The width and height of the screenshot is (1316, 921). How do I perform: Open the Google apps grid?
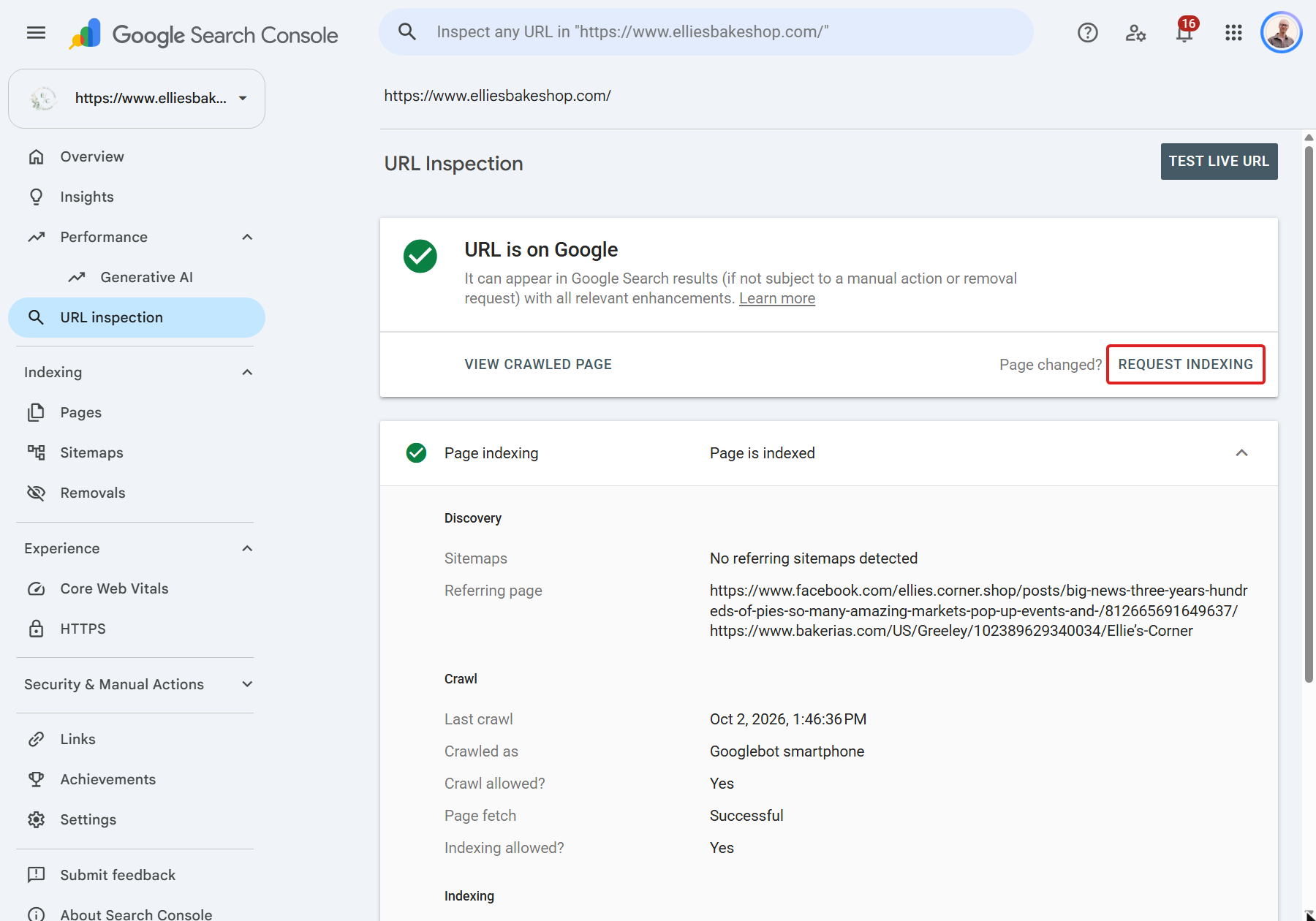[x=1233, y=32]
